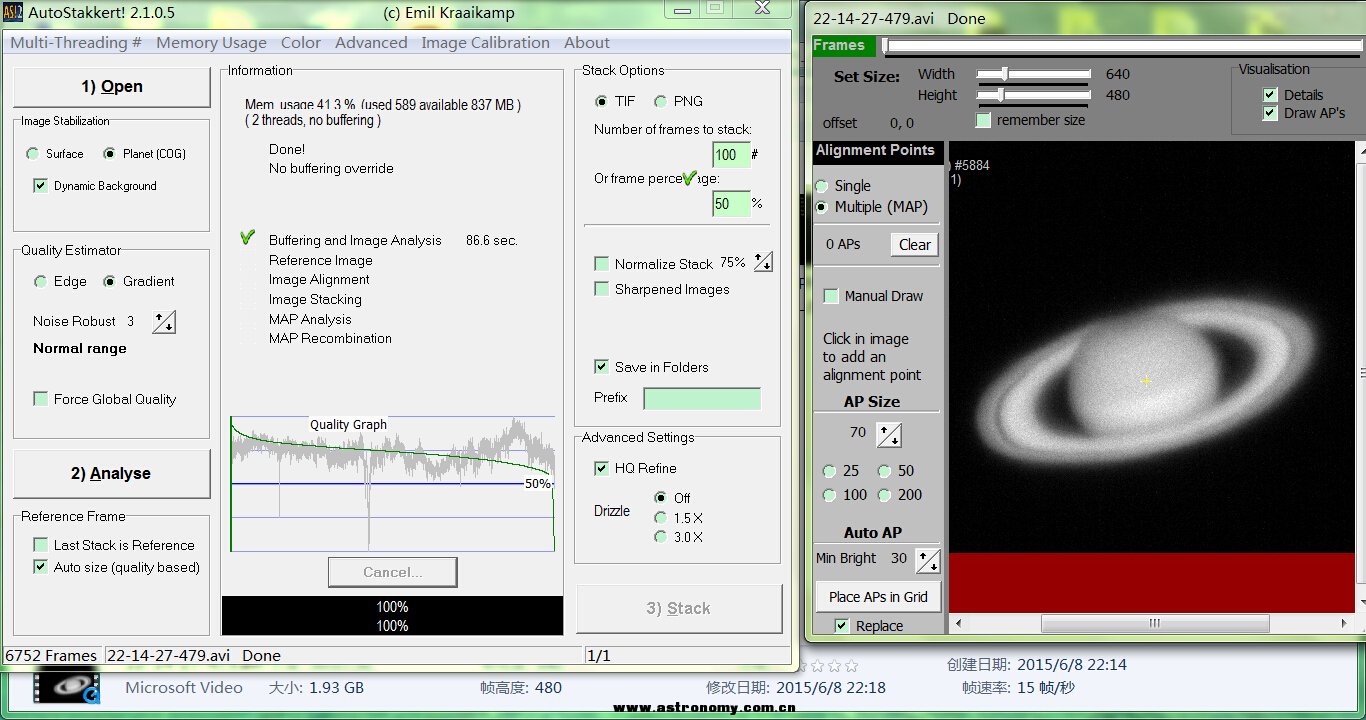Click the video file thumbnail icon in Explorer

[67, 687]
